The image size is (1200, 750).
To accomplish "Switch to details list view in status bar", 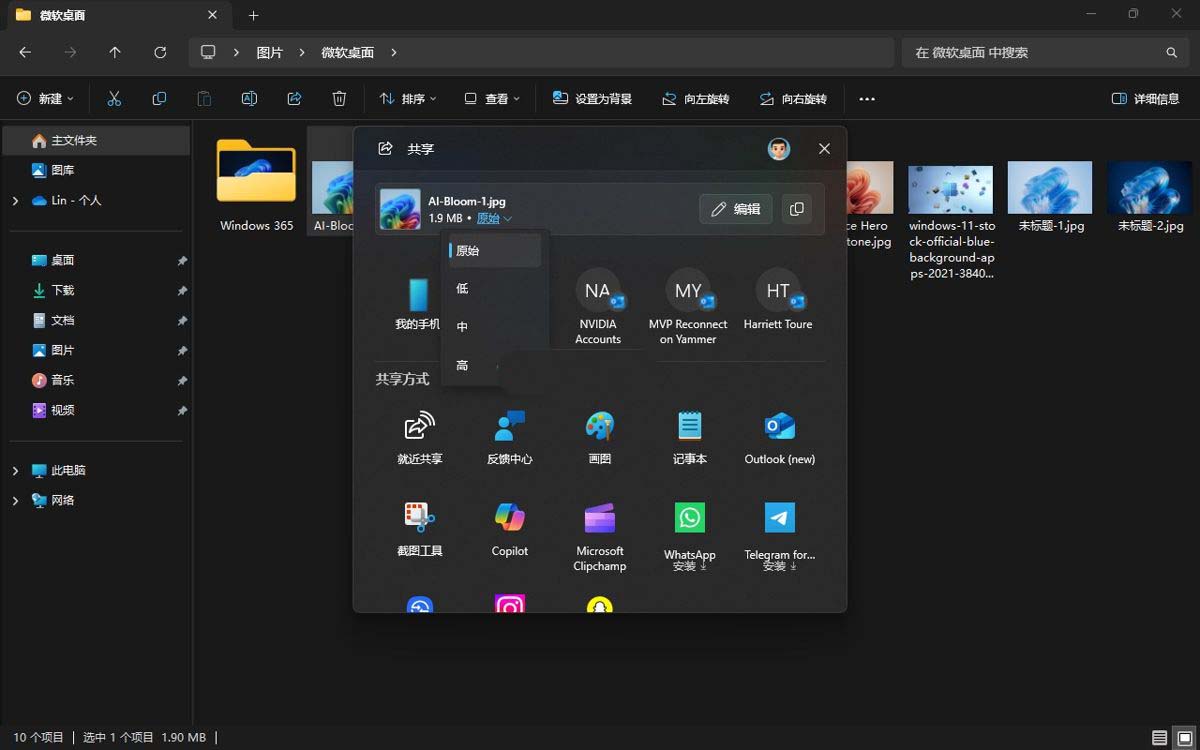I will (x=1159, y=738).
